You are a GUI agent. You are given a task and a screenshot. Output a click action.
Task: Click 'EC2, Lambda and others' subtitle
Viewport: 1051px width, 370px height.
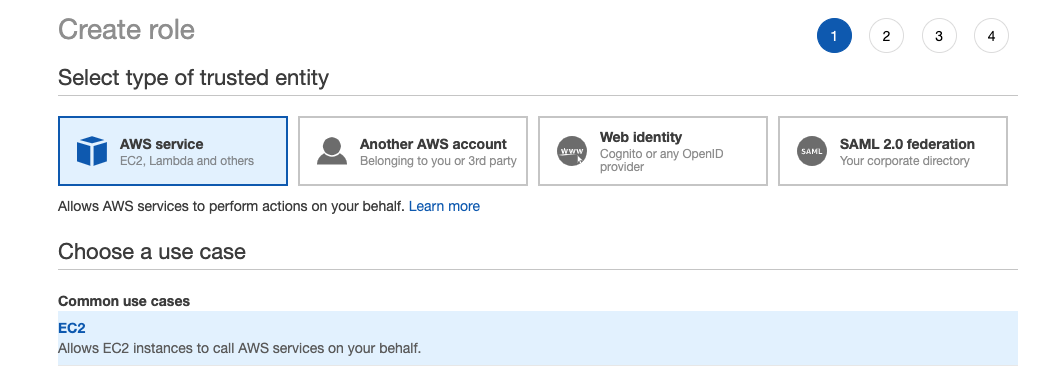coord(187,161)
